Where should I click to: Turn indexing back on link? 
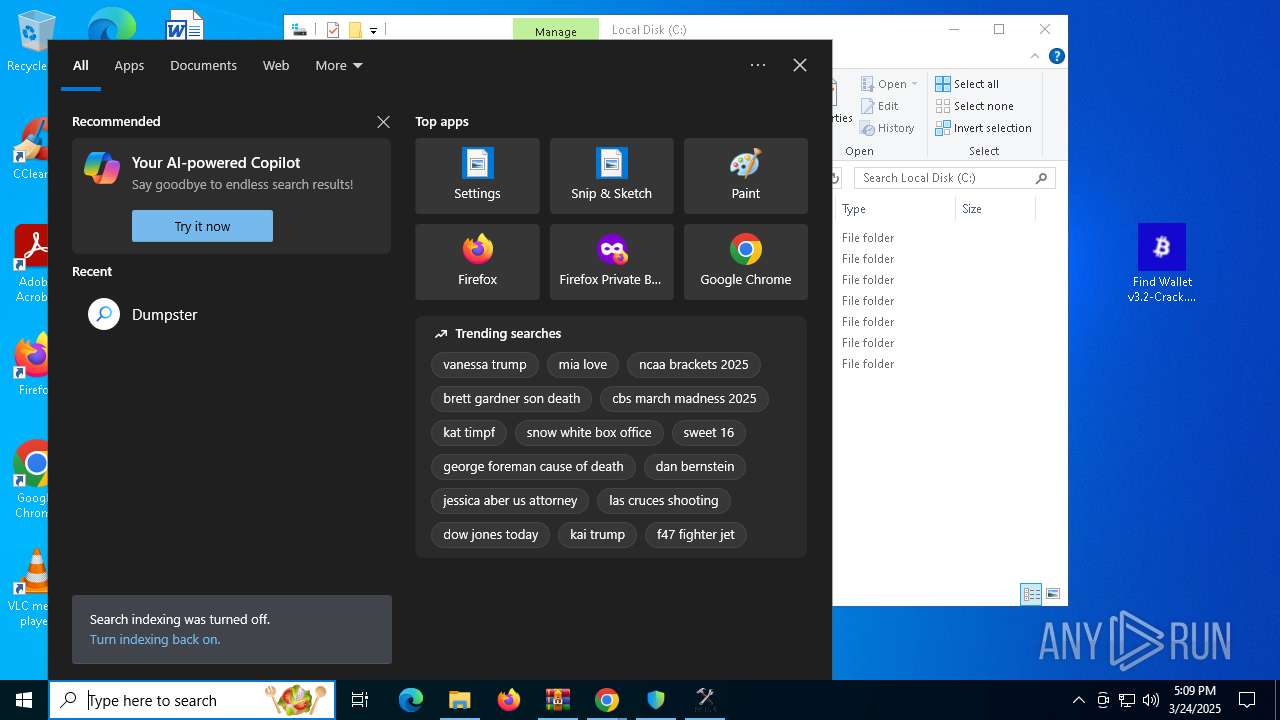[155, 639]
